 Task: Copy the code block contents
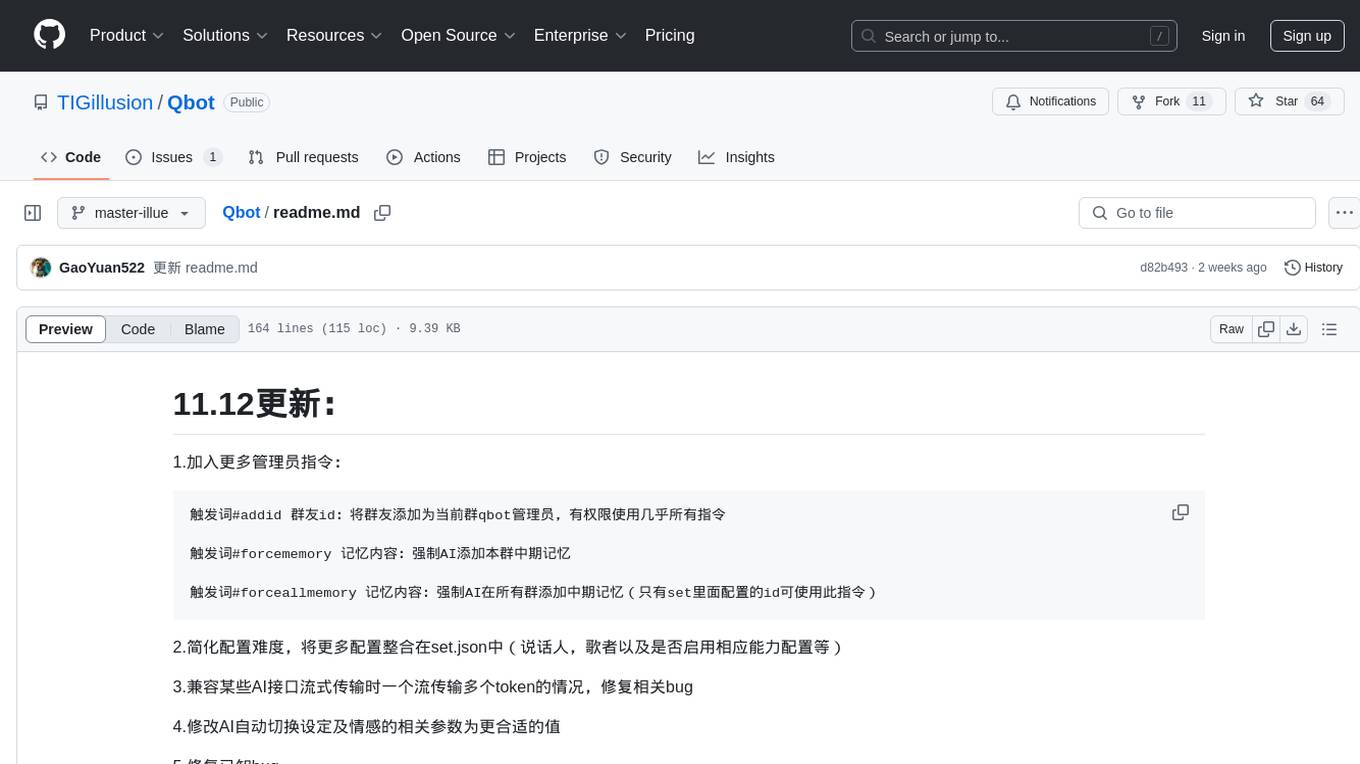click(1180, 512)
